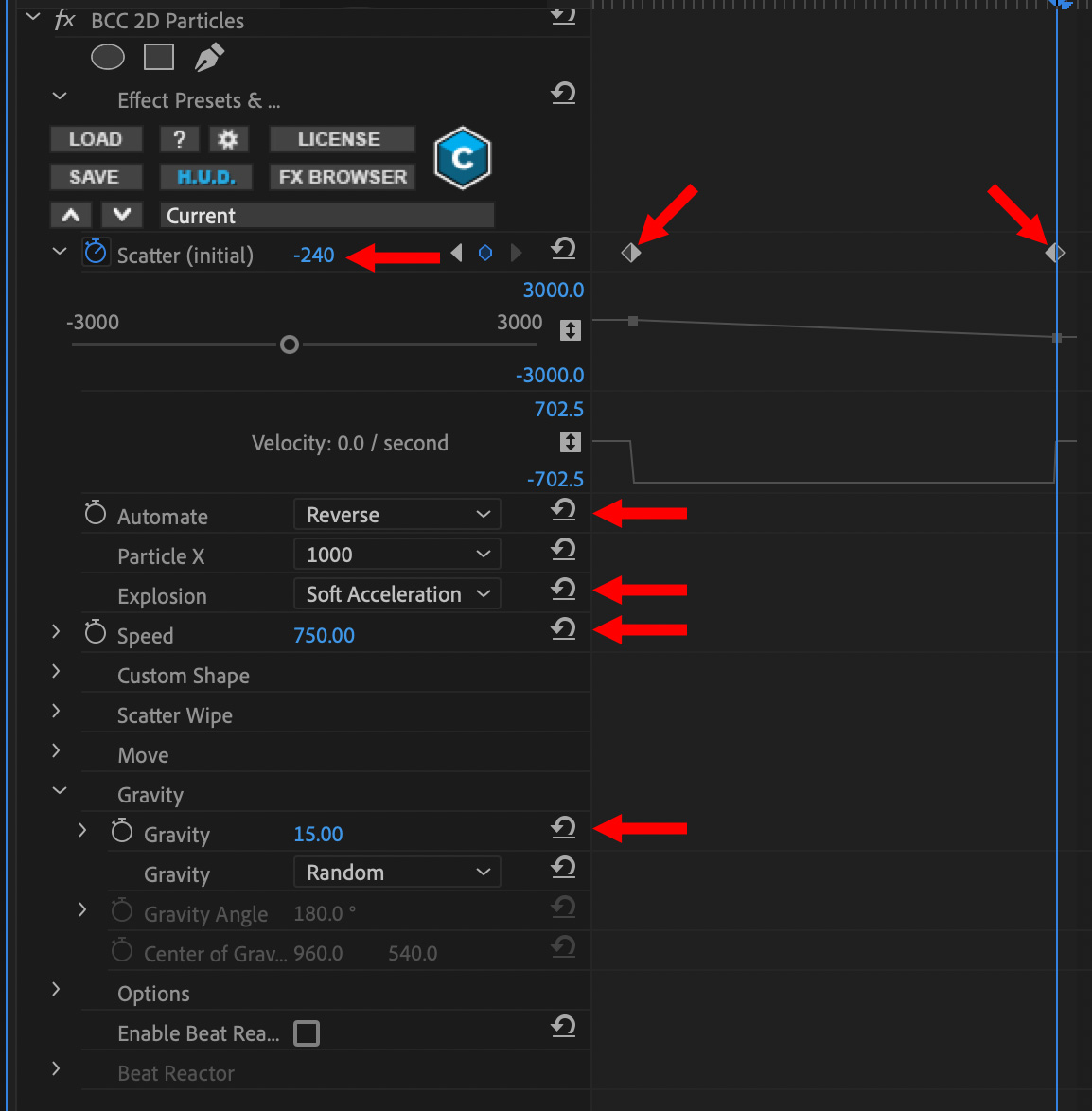Click the FX BROWSER button
Viewport: 1092px width, 1111px height.
pyautogui.click(x=343, y=178)
